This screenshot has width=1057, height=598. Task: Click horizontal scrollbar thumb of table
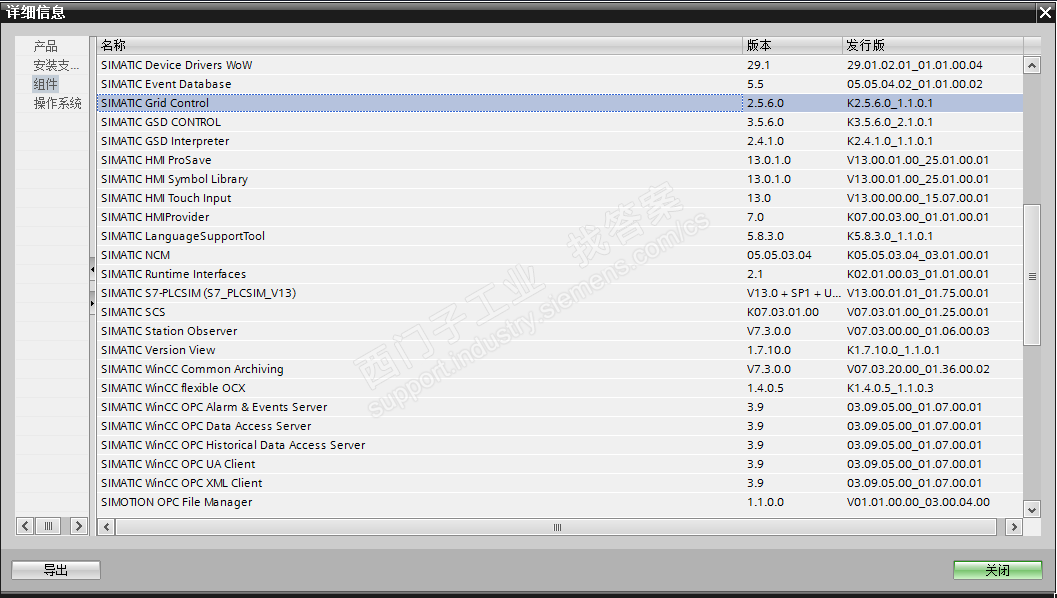click(556, 527)
